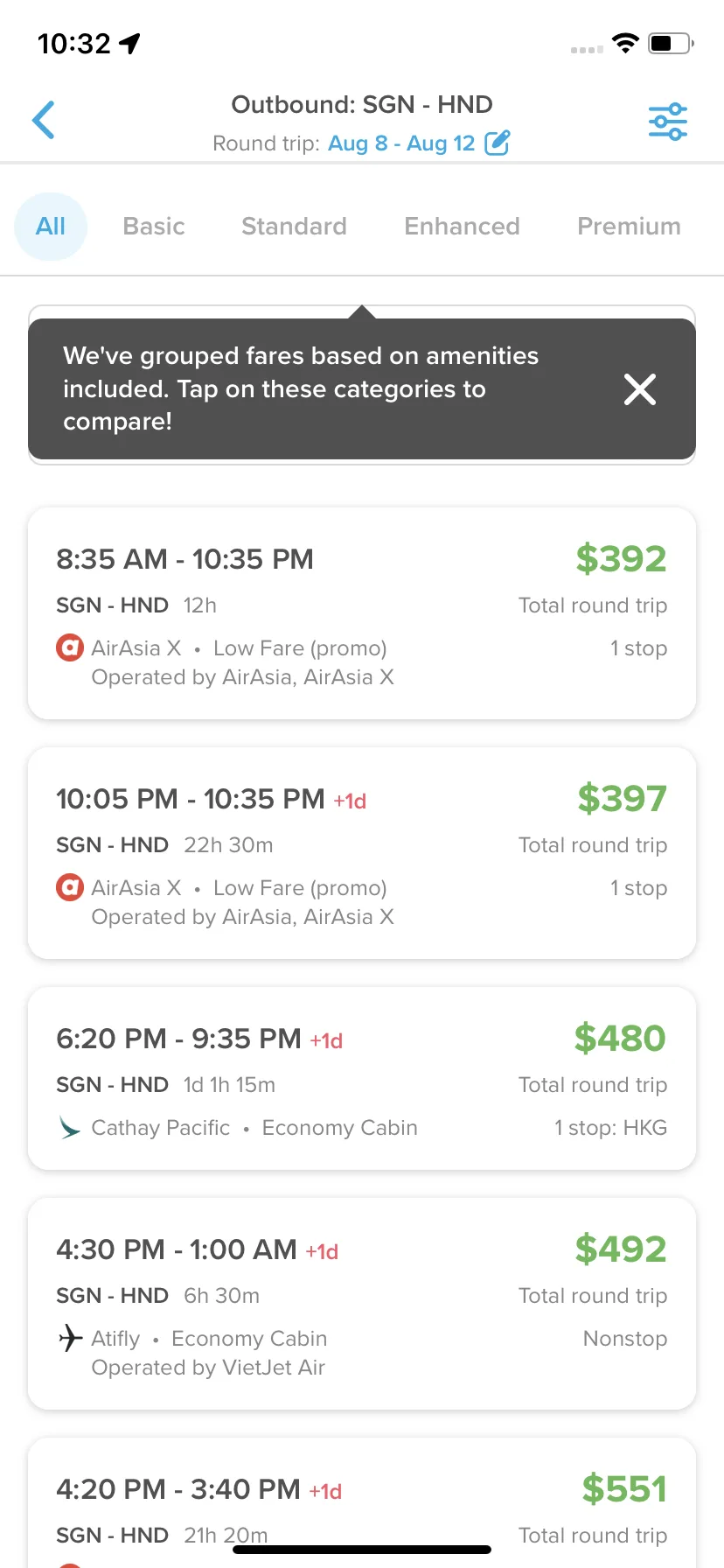Select the All fares tab
Viewport: 724px width, 1568px height.
pos(51,227)
